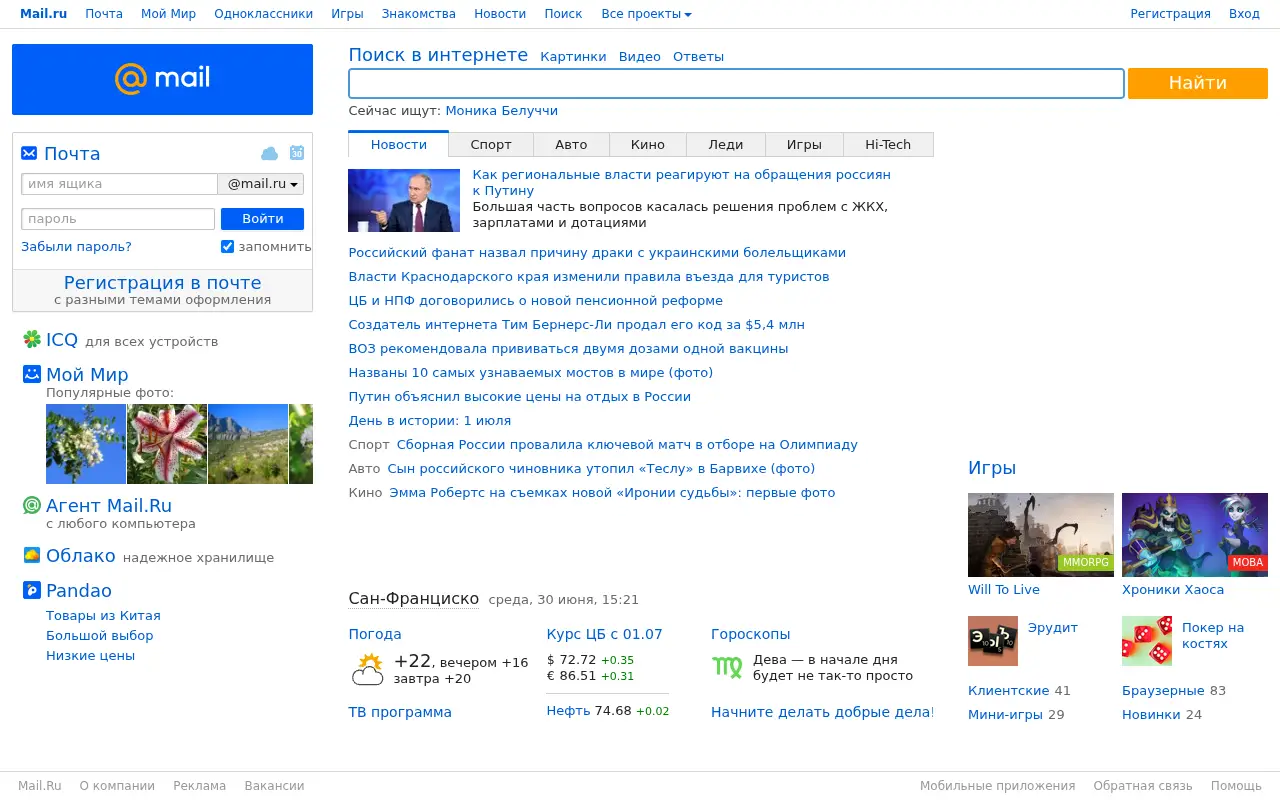Click the Моника Белуччи trending search

[x=502, y=111]
